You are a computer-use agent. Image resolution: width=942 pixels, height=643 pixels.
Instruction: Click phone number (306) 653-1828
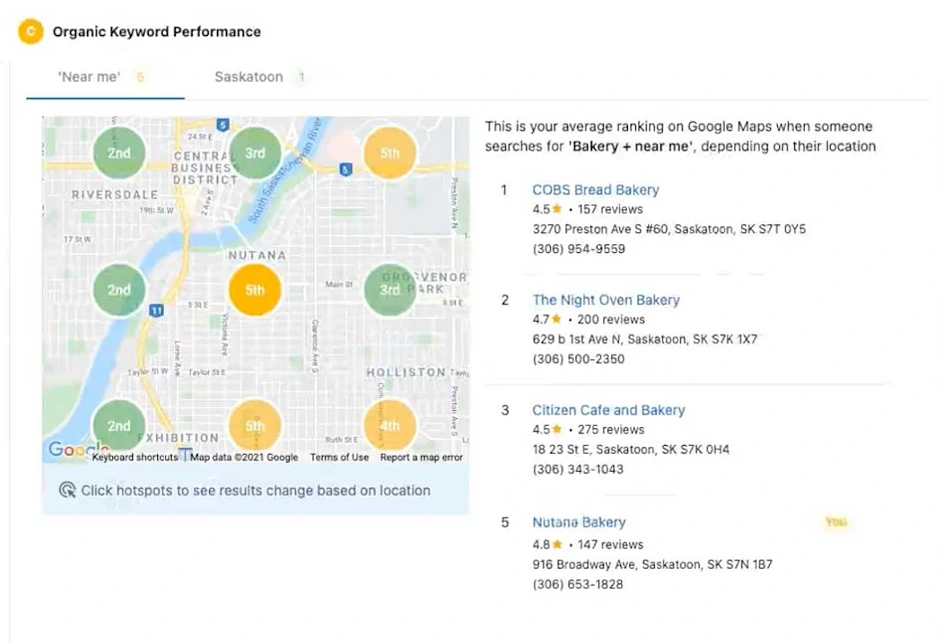(577, 584)
